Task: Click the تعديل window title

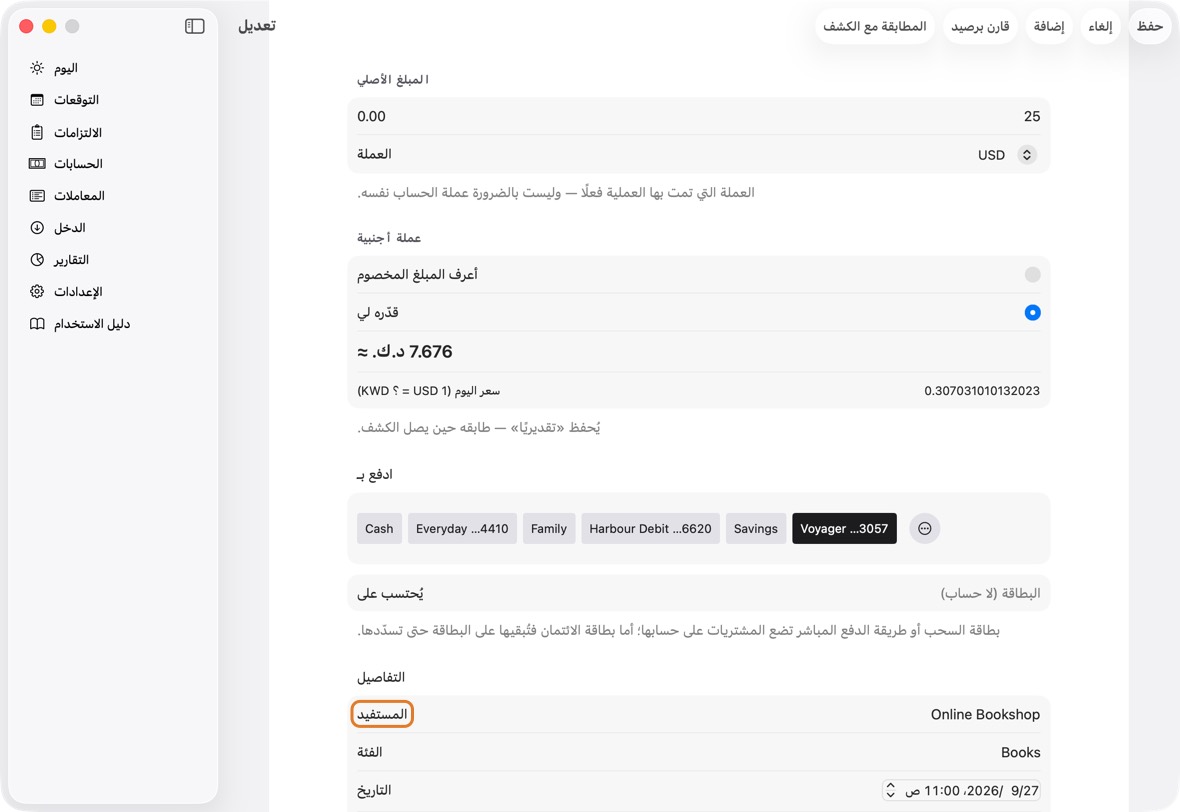Action: click(257, 26)
